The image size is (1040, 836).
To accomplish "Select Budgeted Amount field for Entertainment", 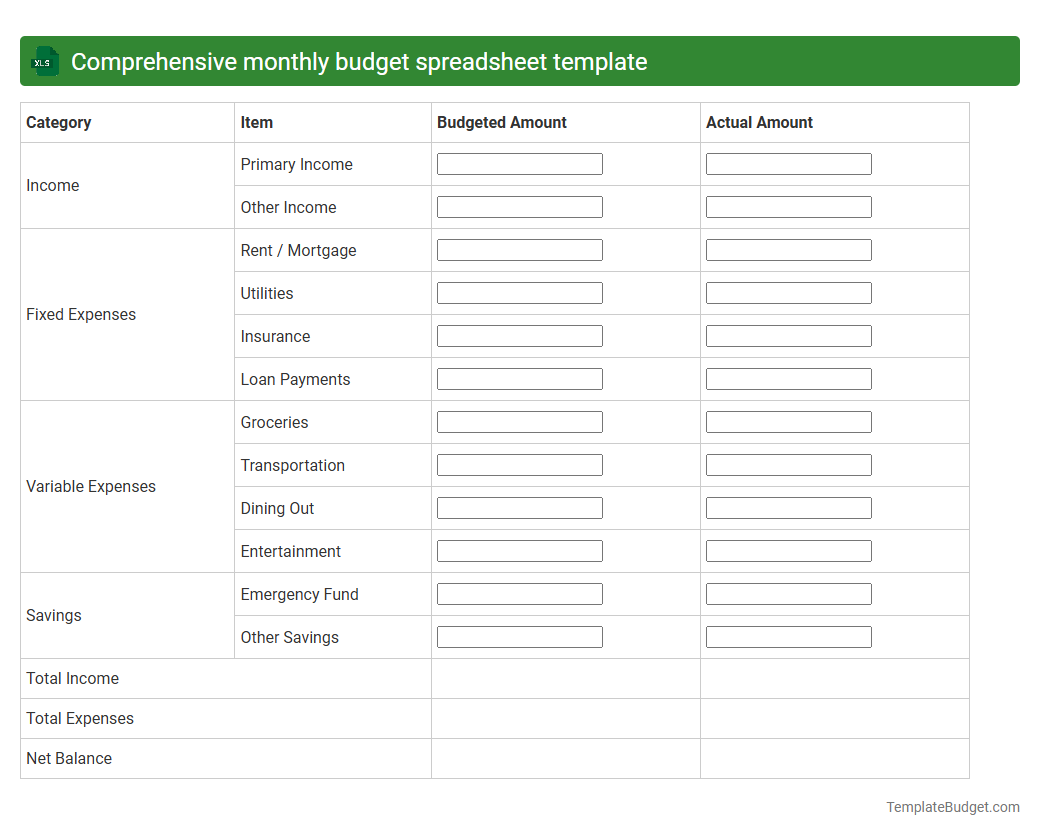I will click(x=519, y=550).
